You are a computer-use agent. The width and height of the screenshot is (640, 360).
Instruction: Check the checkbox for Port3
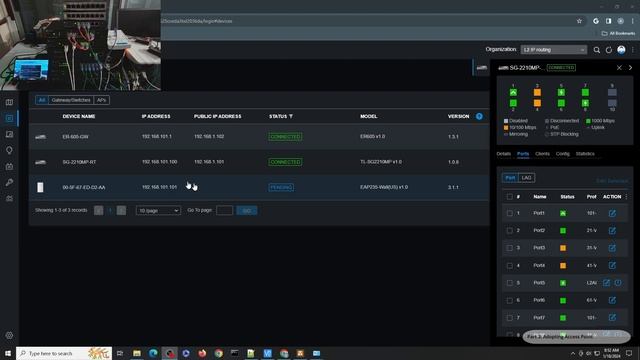click(509, 248)
